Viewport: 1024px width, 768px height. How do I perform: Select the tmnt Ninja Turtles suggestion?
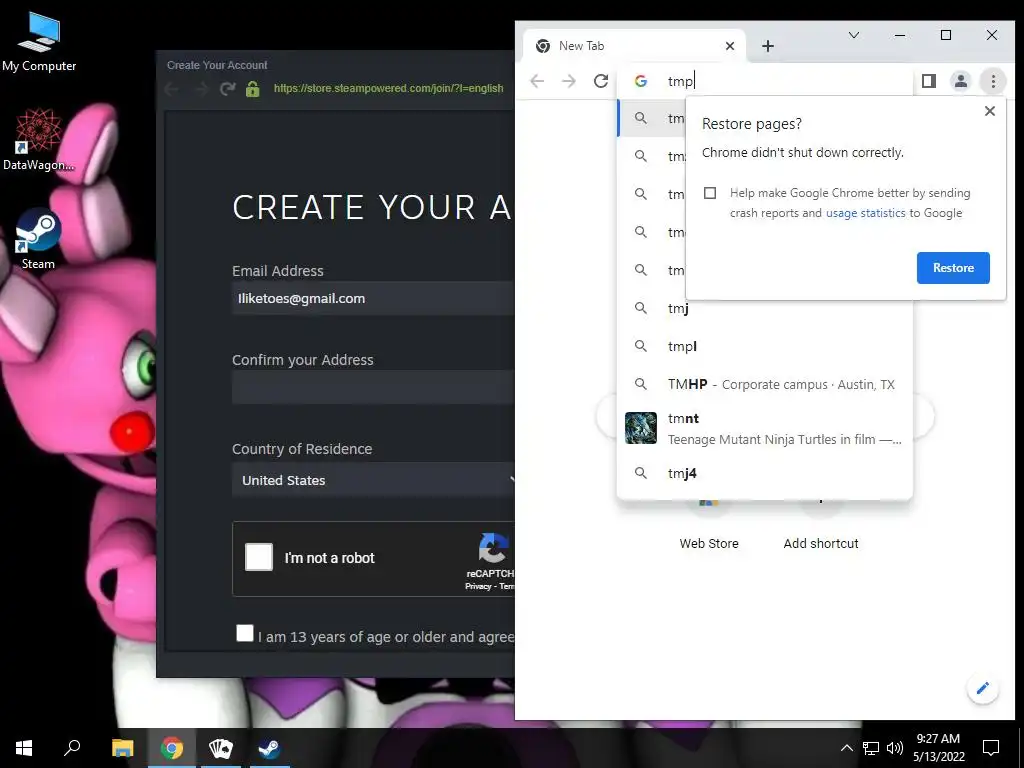tap(764, 428)
